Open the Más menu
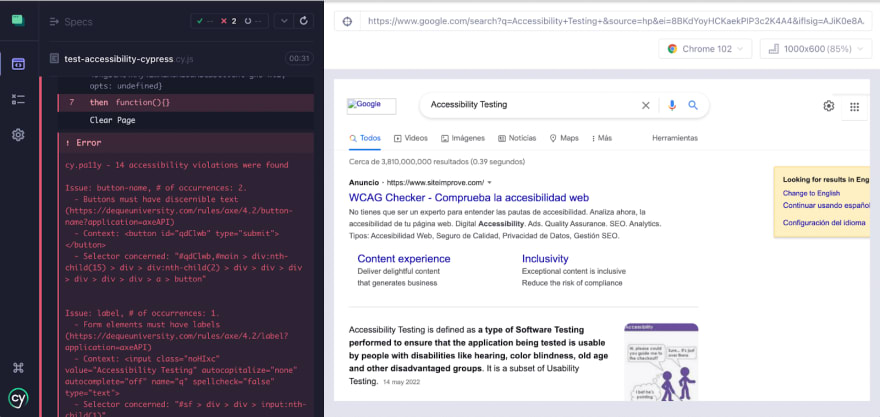 [x=602, y=138]
